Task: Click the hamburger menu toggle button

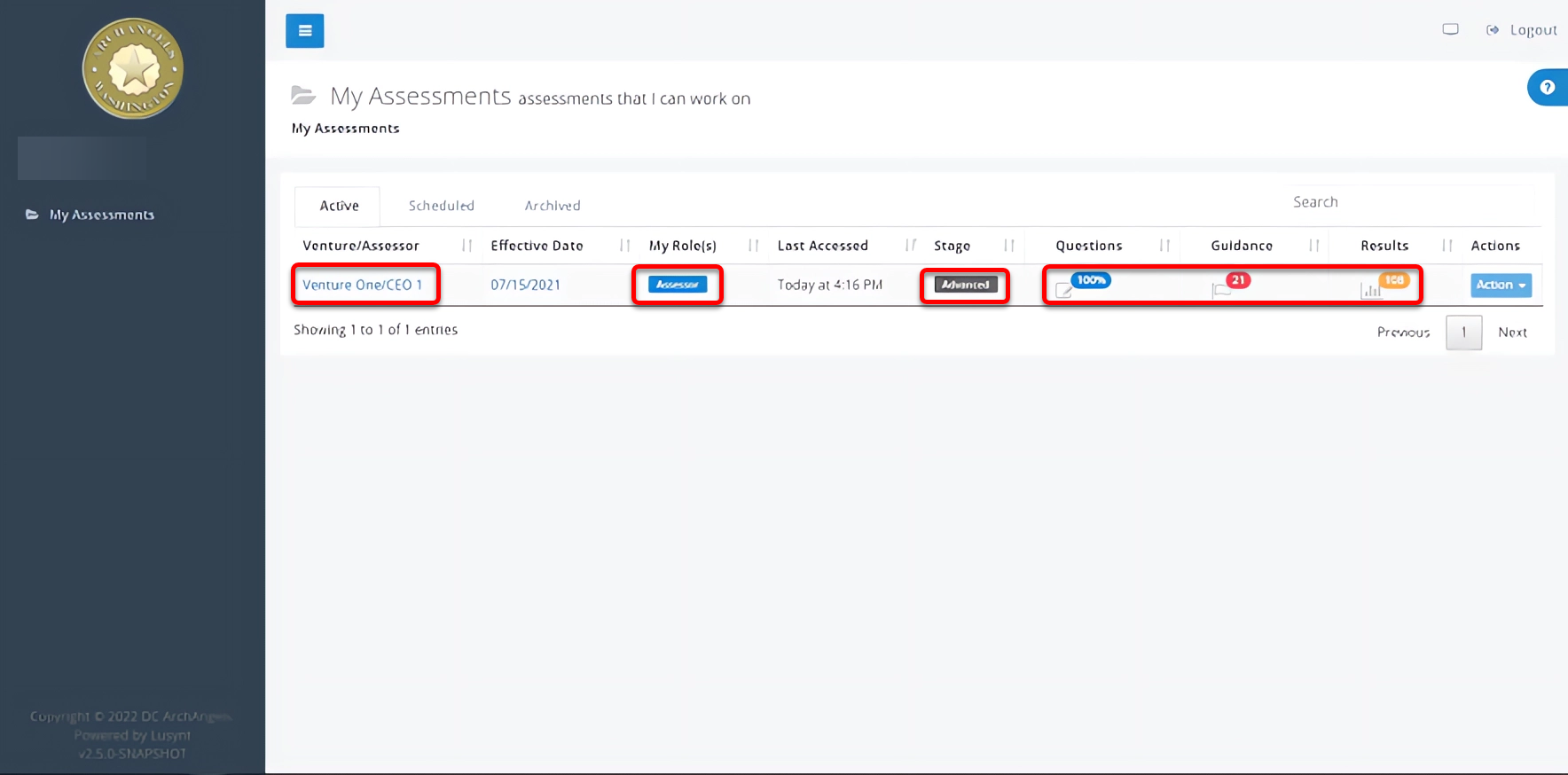Action: [304, 31]
